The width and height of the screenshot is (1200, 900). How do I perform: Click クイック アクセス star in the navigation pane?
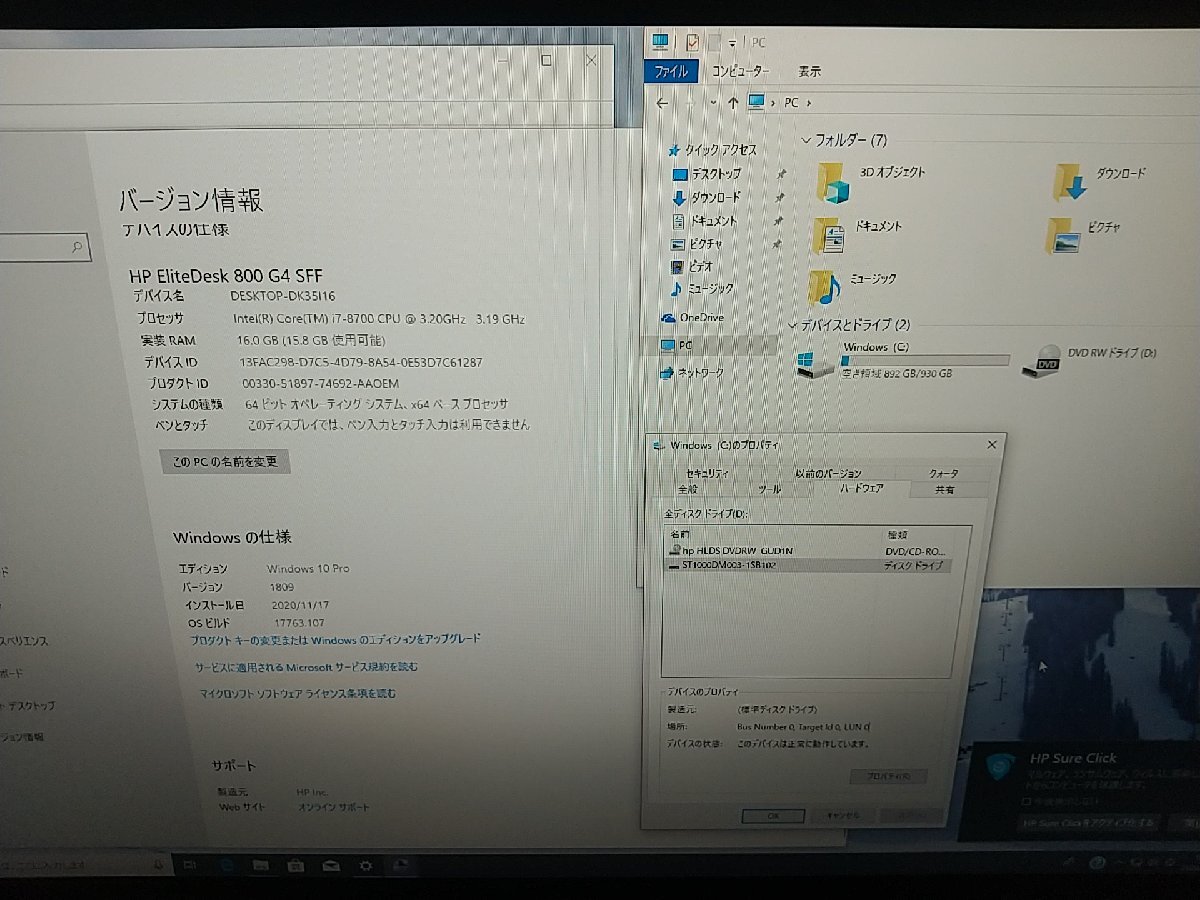pyautogui.click(x=674, y=150)
